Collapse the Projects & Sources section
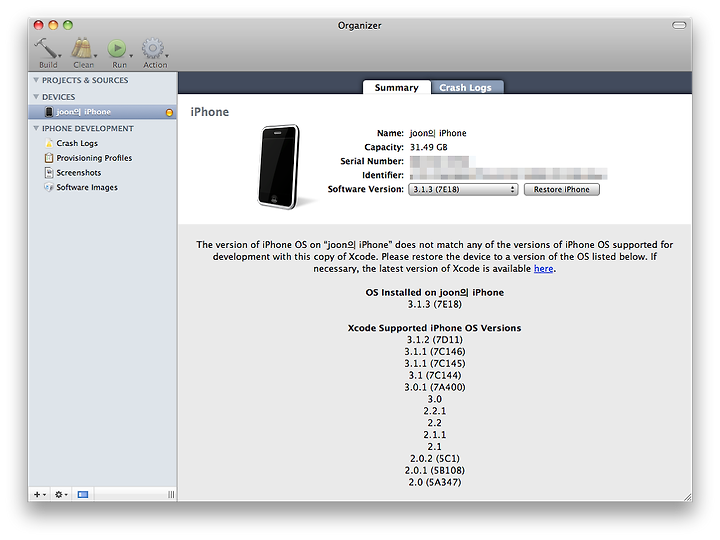The height and width of the screenshot is (540, 720). [x=36, y=80]
